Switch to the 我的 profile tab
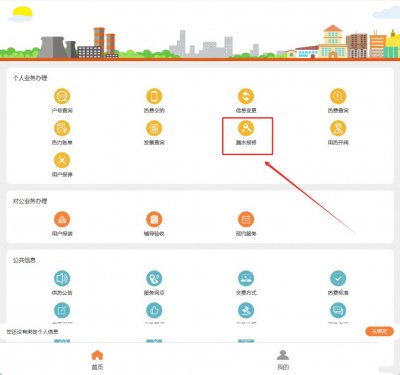 283,360
